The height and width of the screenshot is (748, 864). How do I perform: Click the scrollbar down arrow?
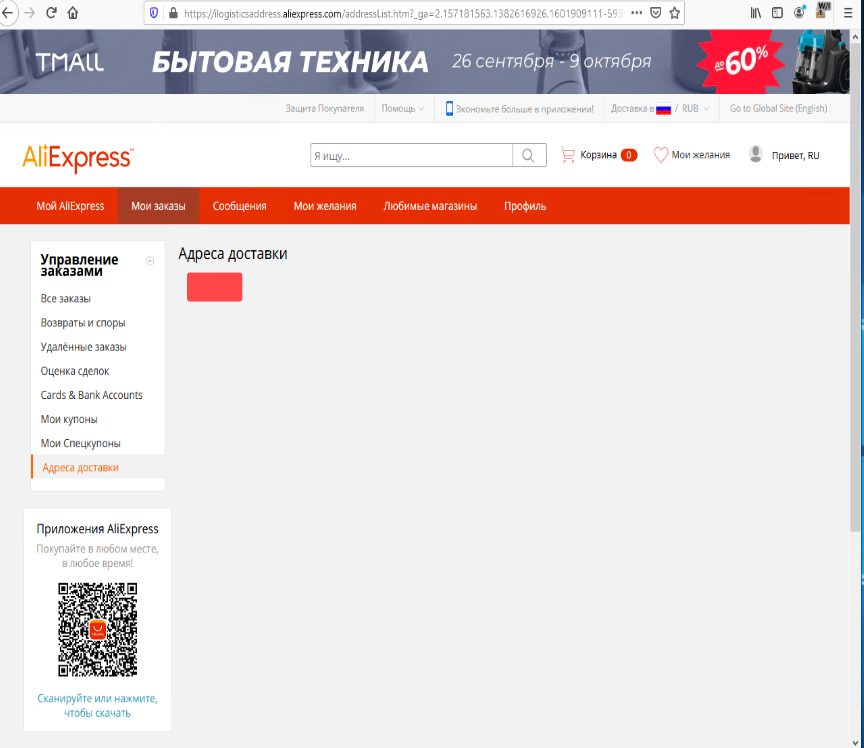point(855,742)
